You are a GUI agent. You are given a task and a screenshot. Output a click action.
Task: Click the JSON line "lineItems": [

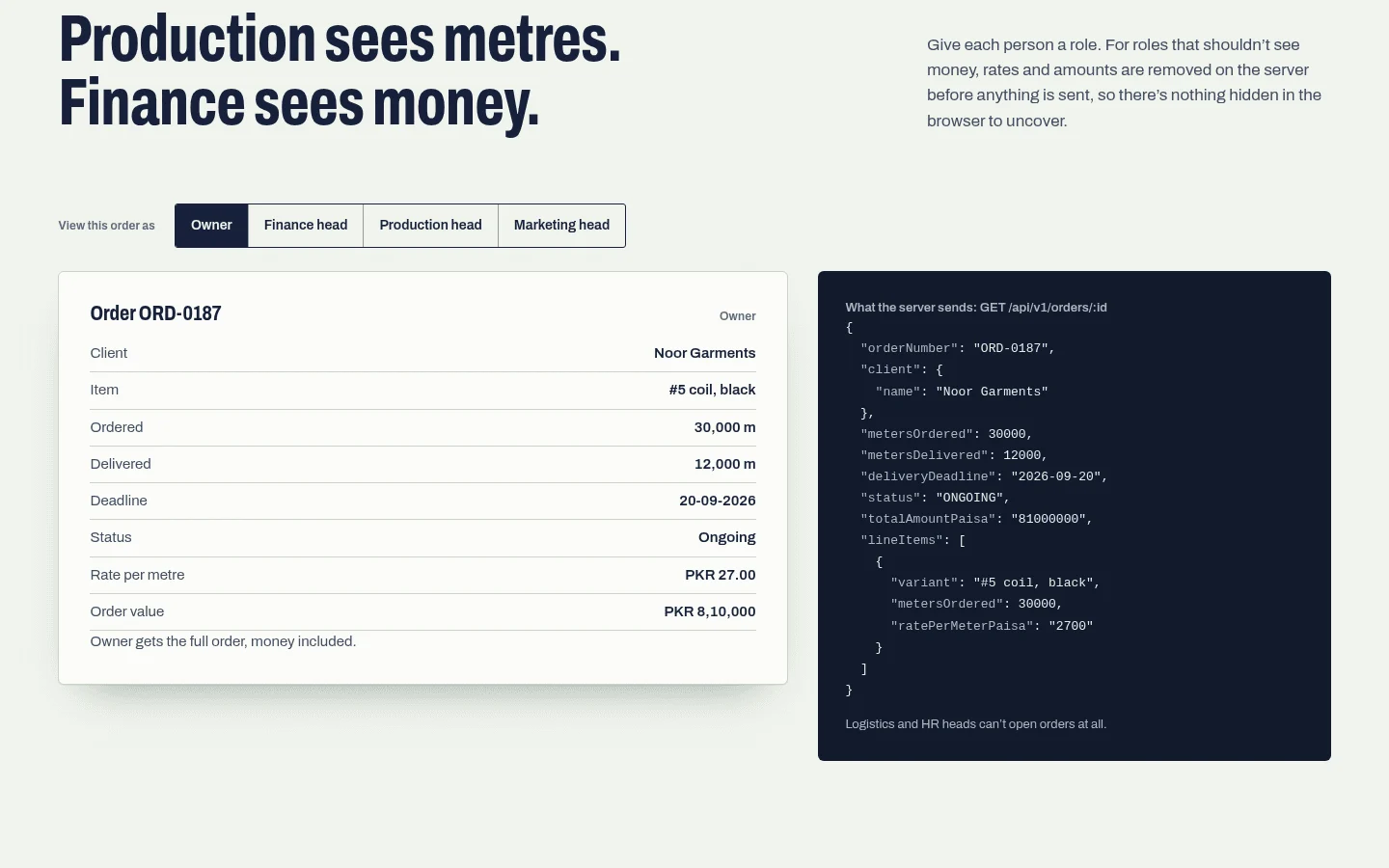coord(913,540)
